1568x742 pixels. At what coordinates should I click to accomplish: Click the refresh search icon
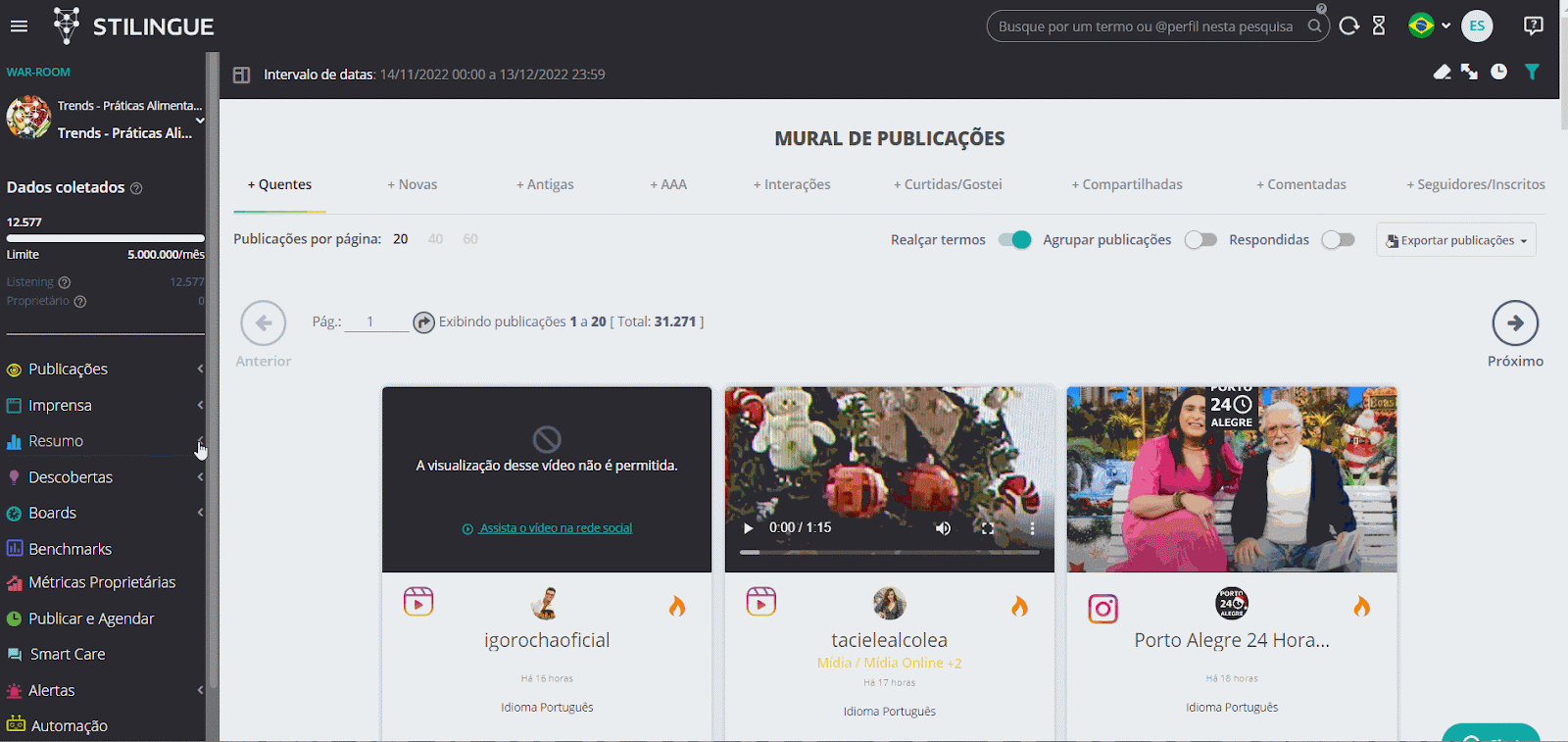click(1349, 26)
